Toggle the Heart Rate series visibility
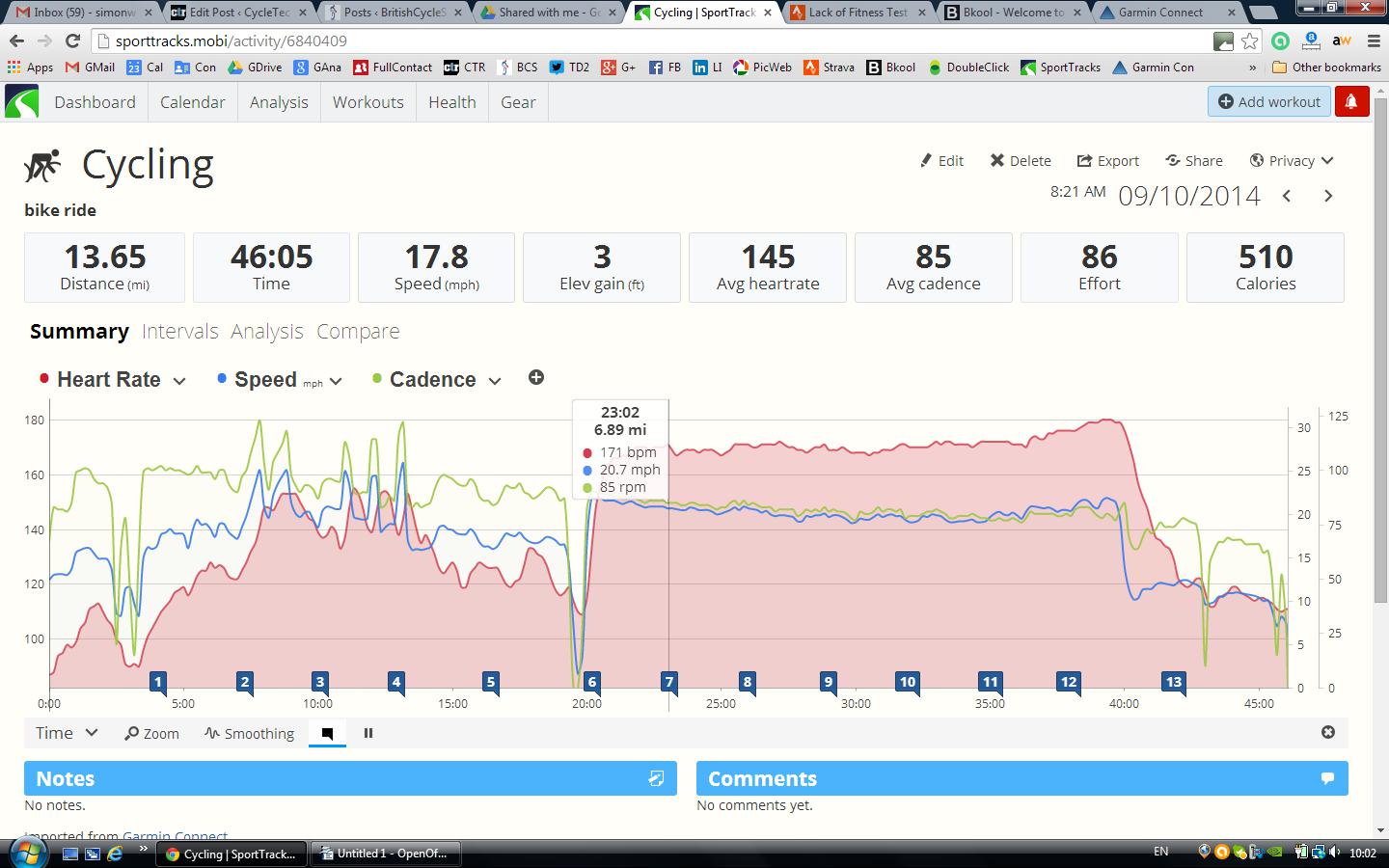The width and height of the screenshot is (1389, 868). [109, 379]
